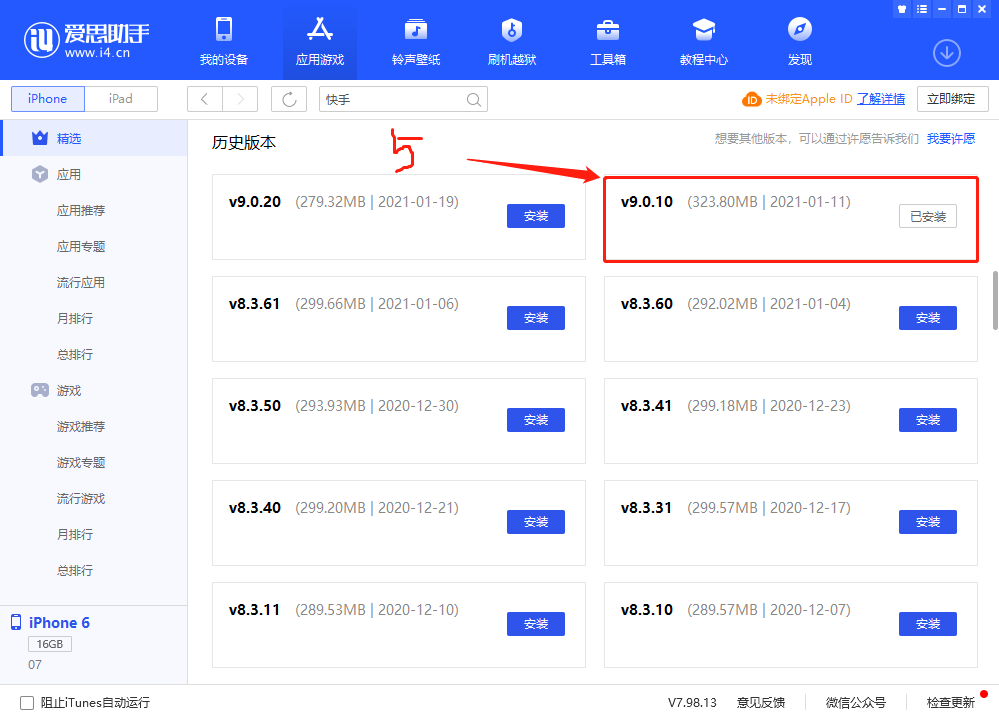Screen dimensions: 999x717
Task: Select 游戏推荐 in sidebar
Action: tap(81, 426)
